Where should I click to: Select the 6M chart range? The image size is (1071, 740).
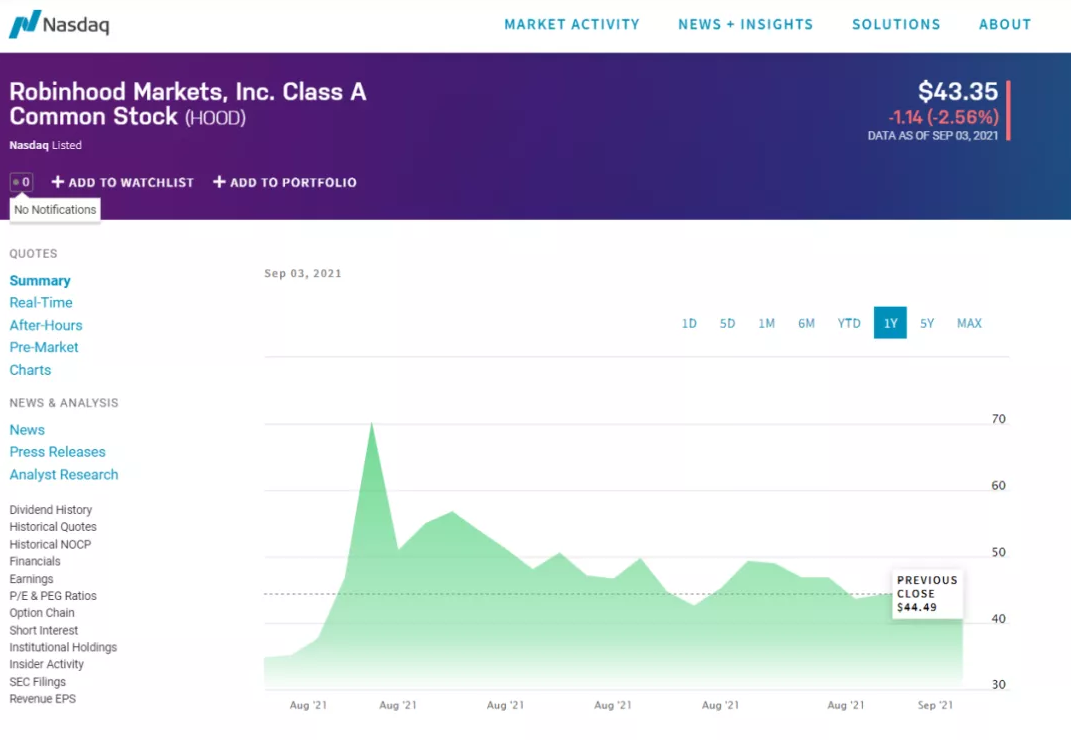[806, 323]
